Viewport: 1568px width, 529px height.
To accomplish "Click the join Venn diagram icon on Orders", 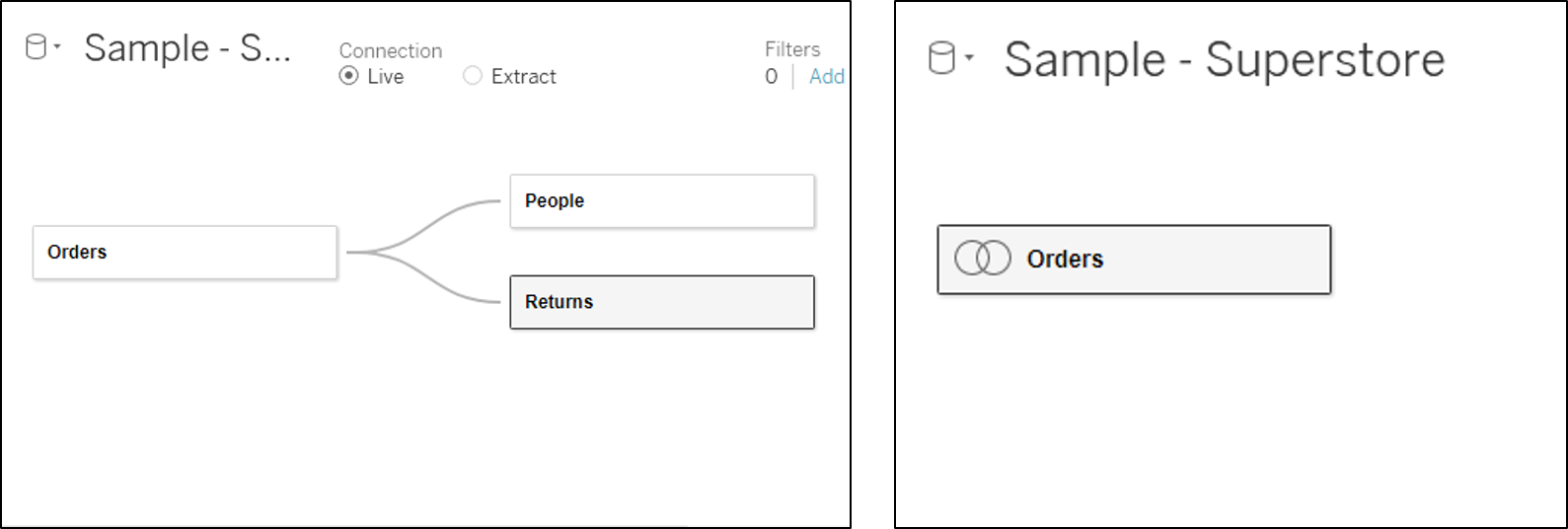I will pos(982,259).
